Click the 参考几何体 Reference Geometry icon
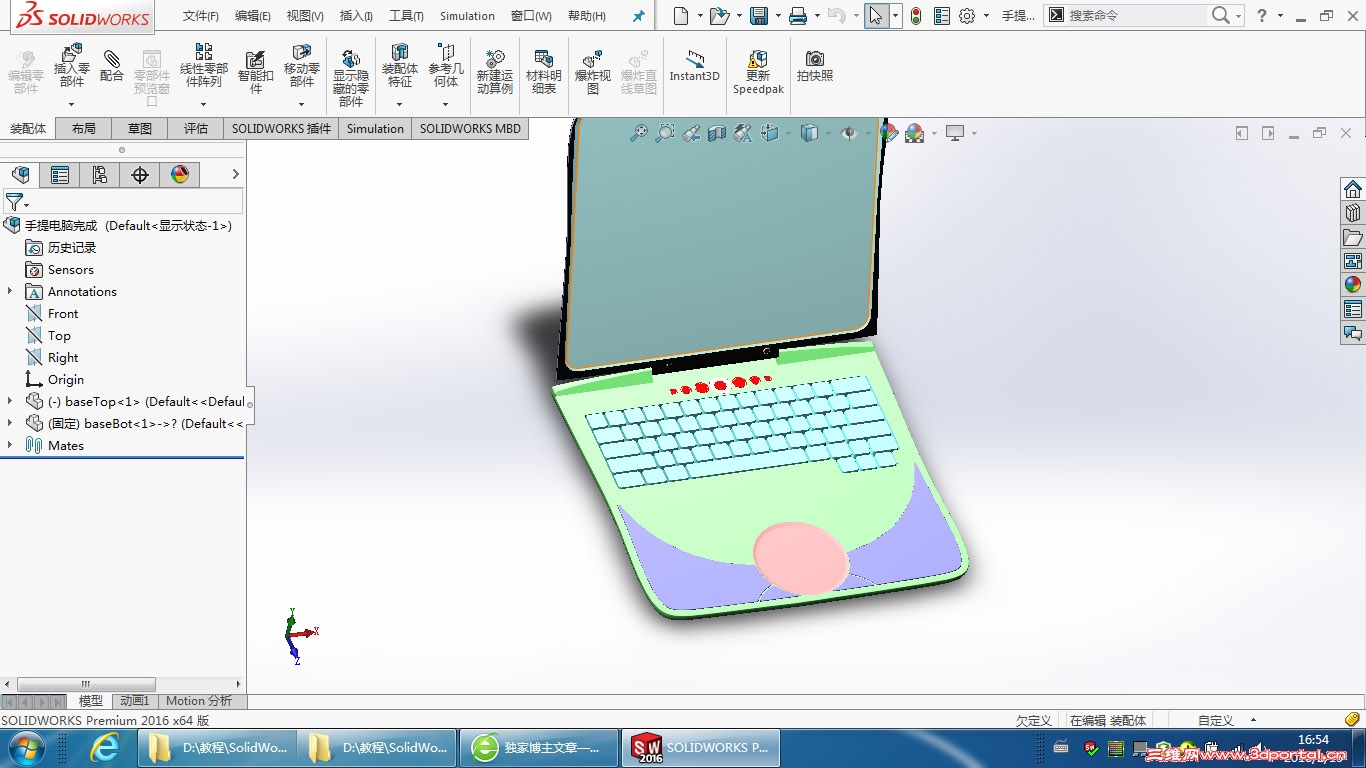The width and height of the screenshot is (1366, 768). [x=446, y=66]
